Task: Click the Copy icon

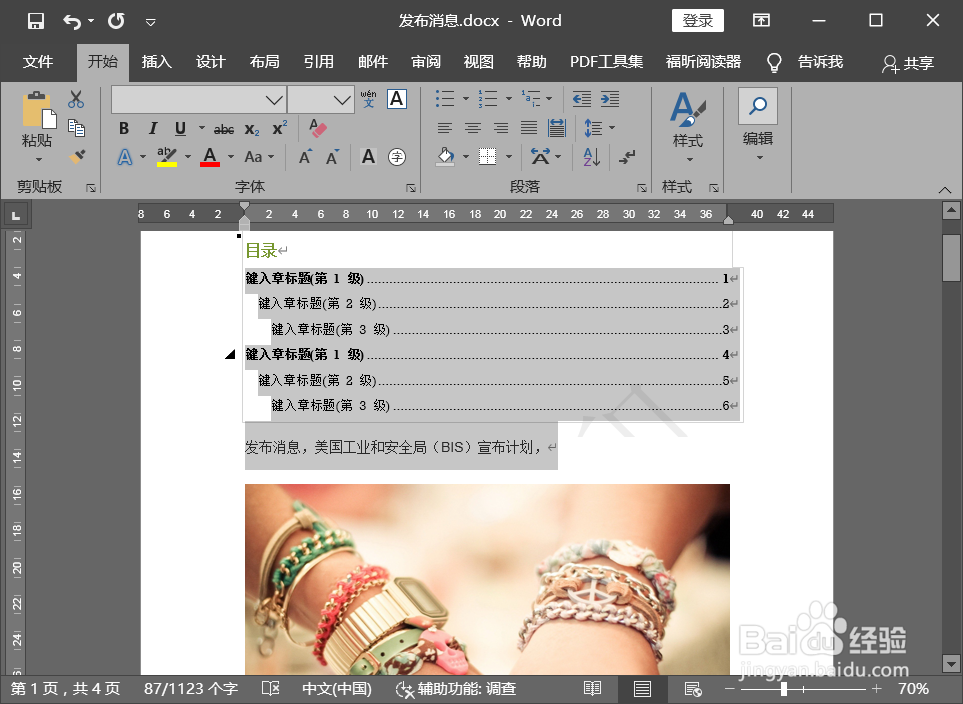Action: click(77, 128)
